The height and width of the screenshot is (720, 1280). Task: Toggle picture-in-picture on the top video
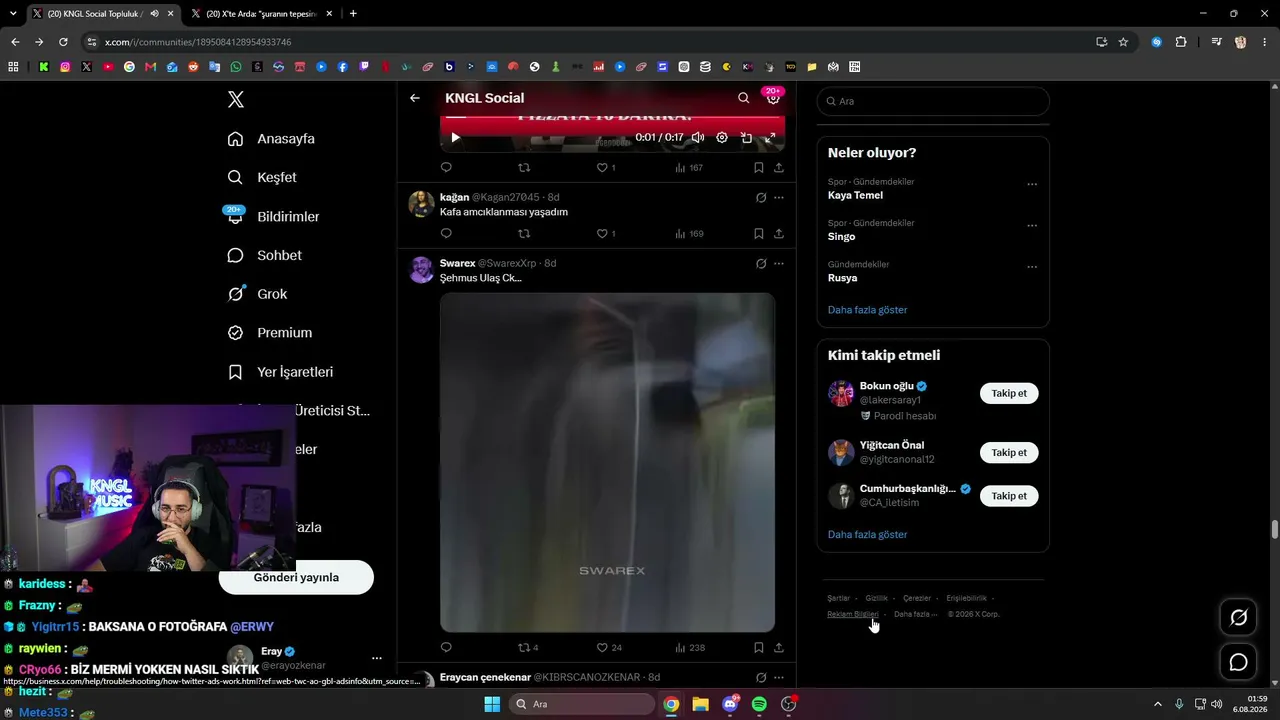[746, 137]
